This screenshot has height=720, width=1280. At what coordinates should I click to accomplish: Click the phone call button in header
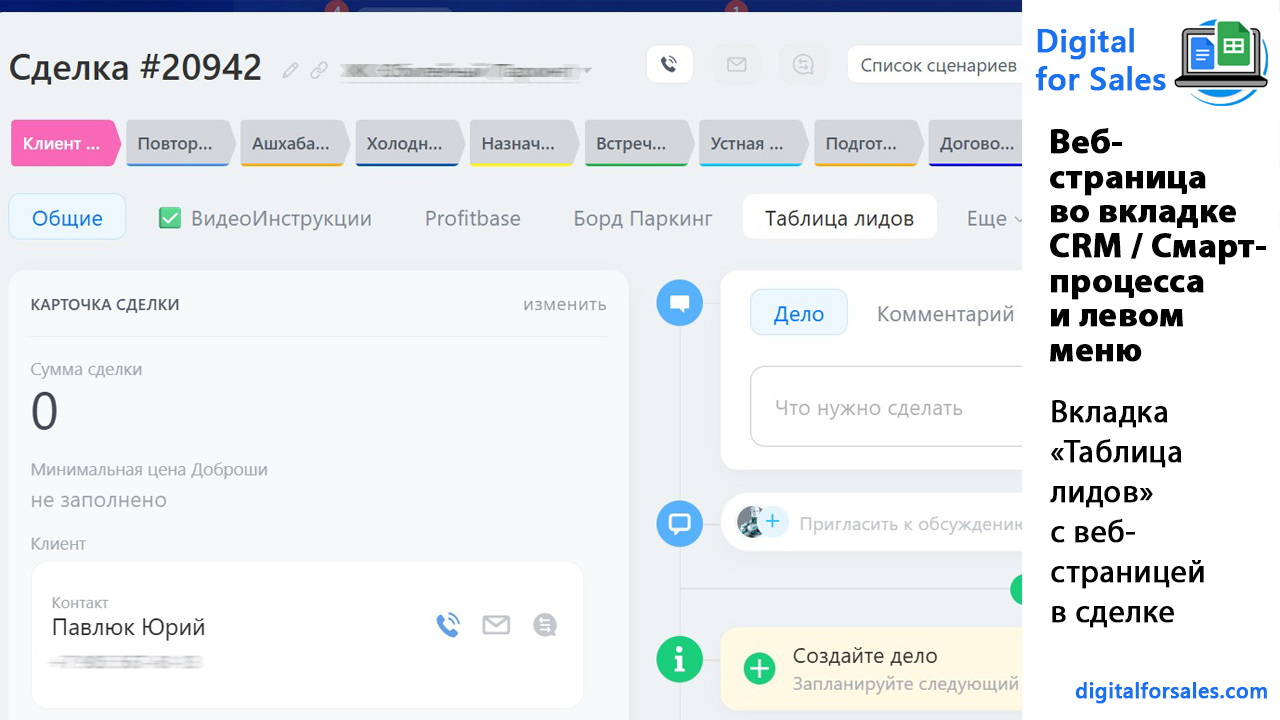pyautogui.click(x=669, y=65)
